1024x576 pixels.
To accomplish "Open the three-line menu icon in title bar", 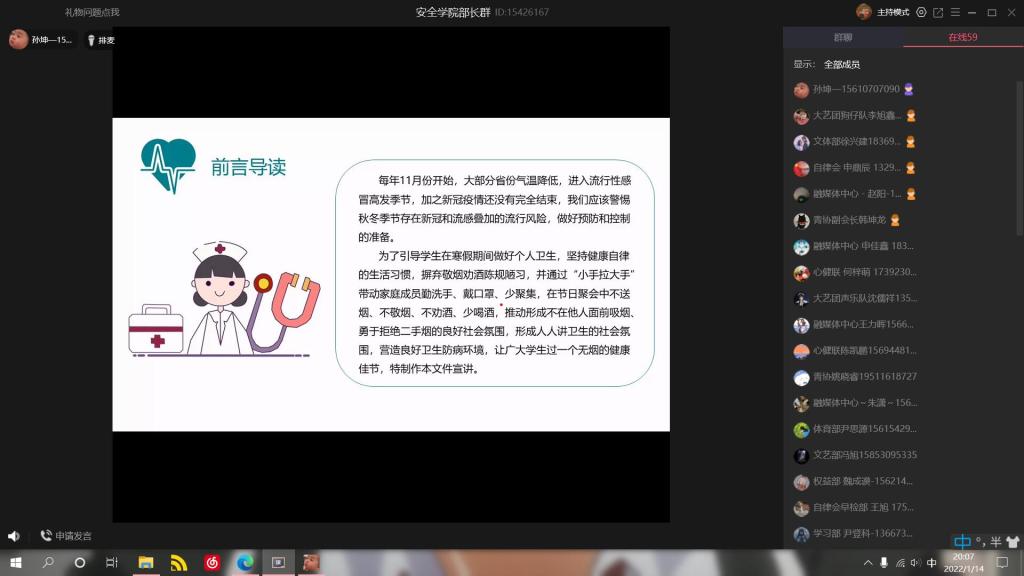I will [x=954, y=12].
